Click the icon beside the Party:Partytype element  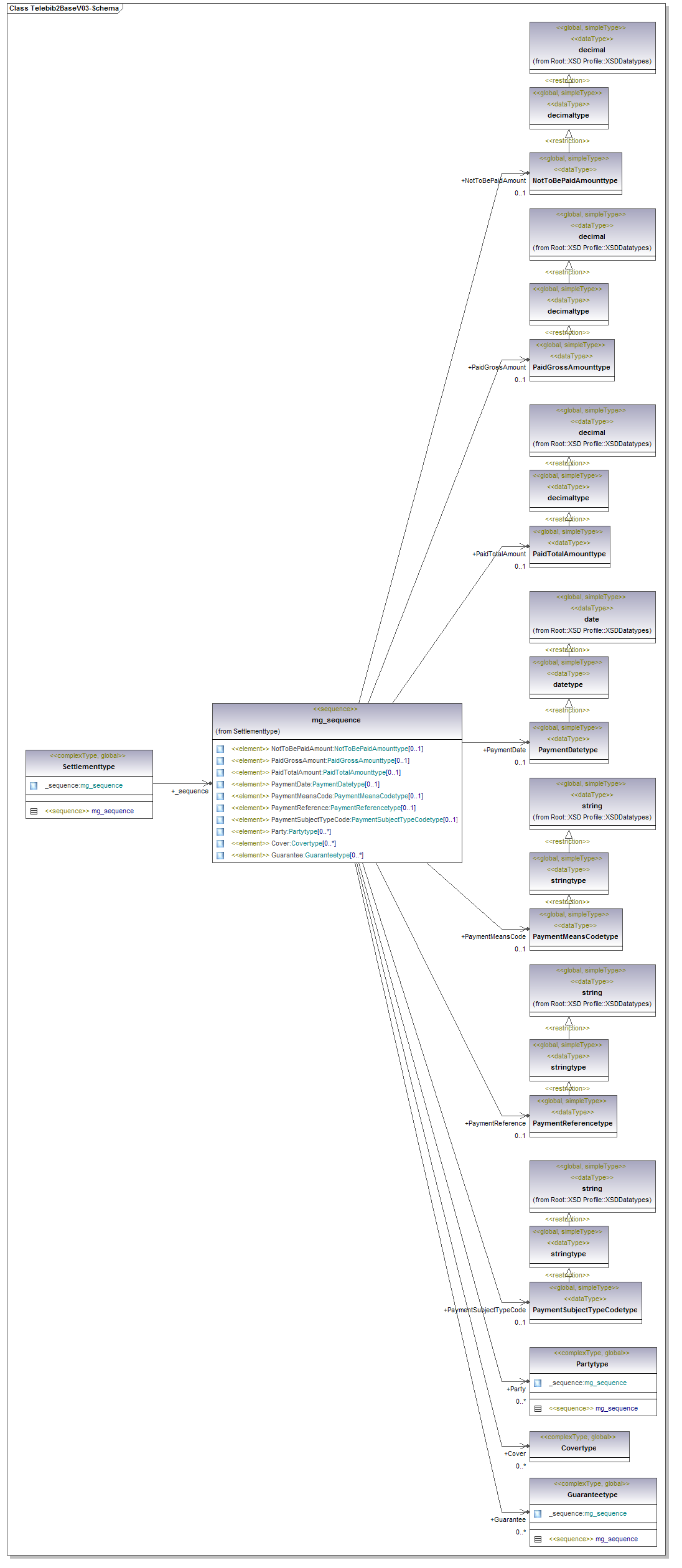pos(220,832)
